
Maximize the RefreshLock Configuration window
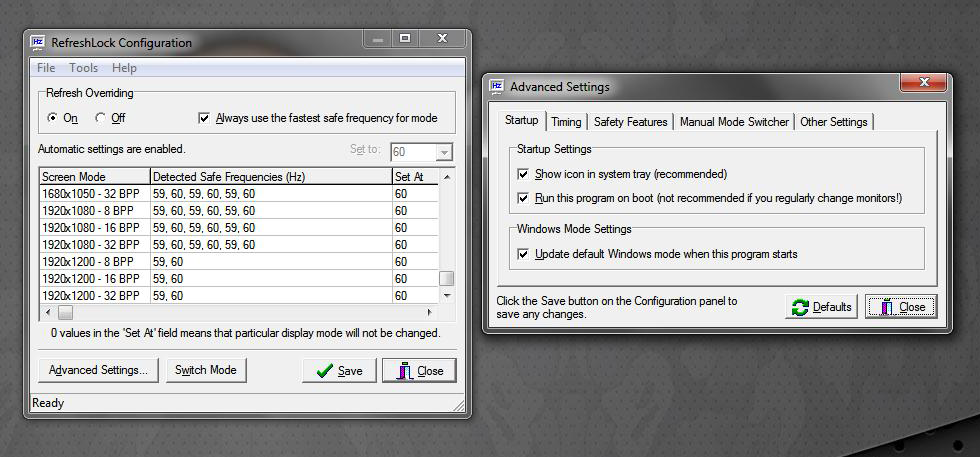[x=405, y=39]
